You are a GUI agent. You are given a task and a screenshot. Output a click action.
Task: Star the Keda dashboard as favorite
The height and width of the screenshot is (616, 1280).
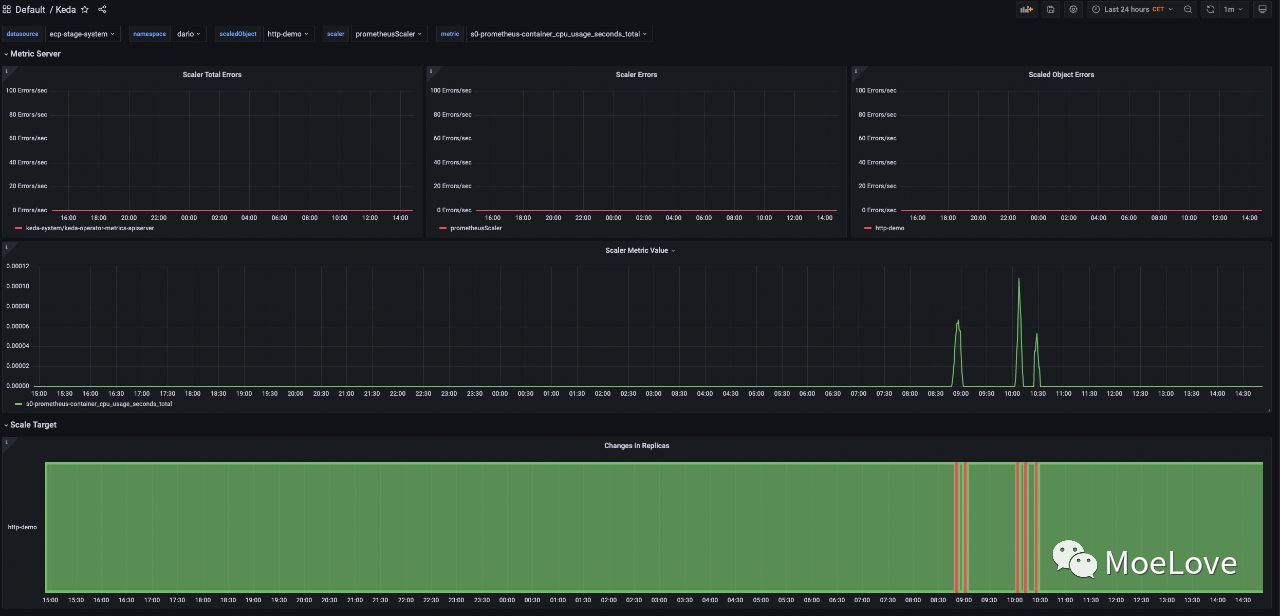point(85,9)
